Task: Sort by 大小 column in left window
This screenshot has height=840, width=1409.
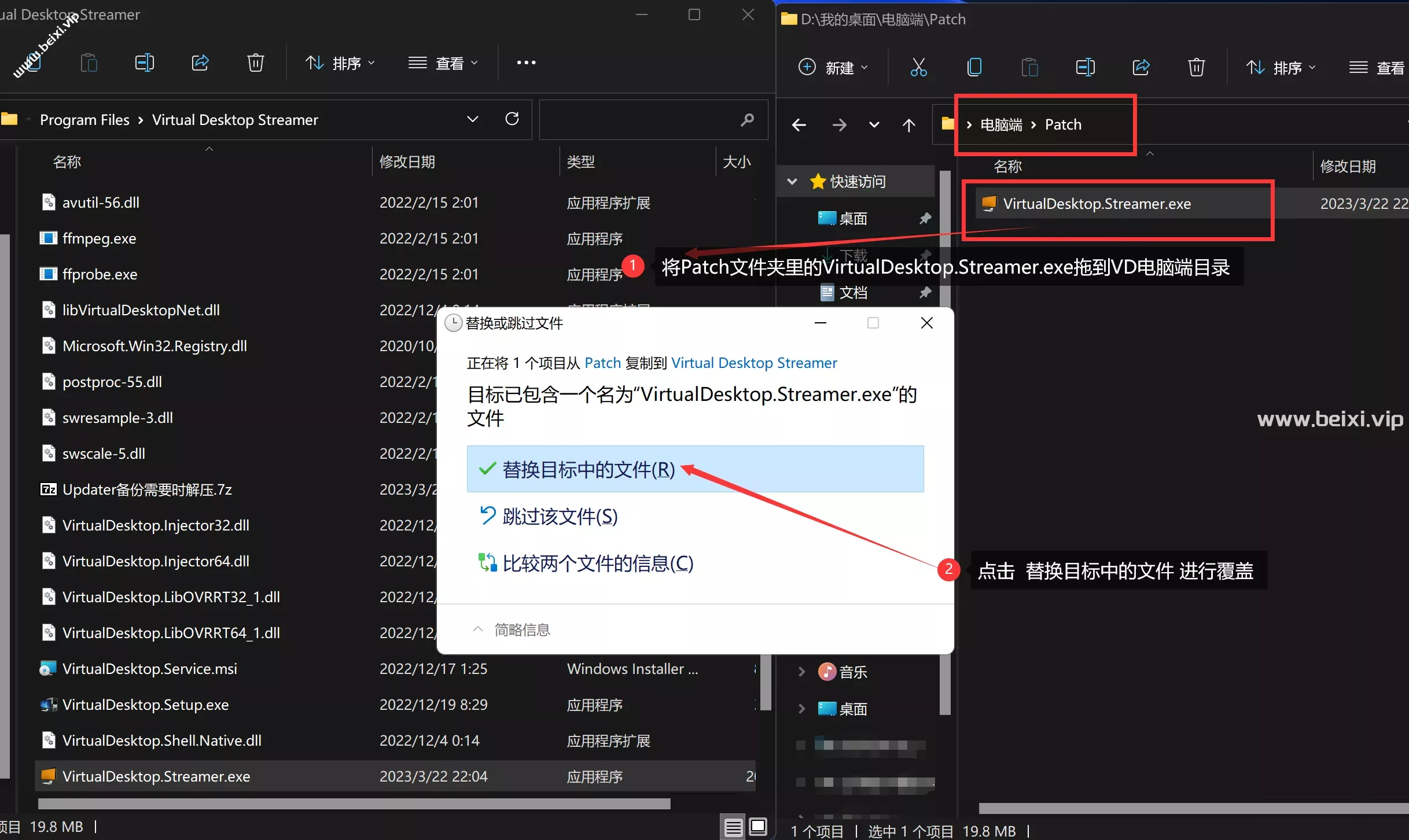Action: pyautogui.click(x=737, y=161)
